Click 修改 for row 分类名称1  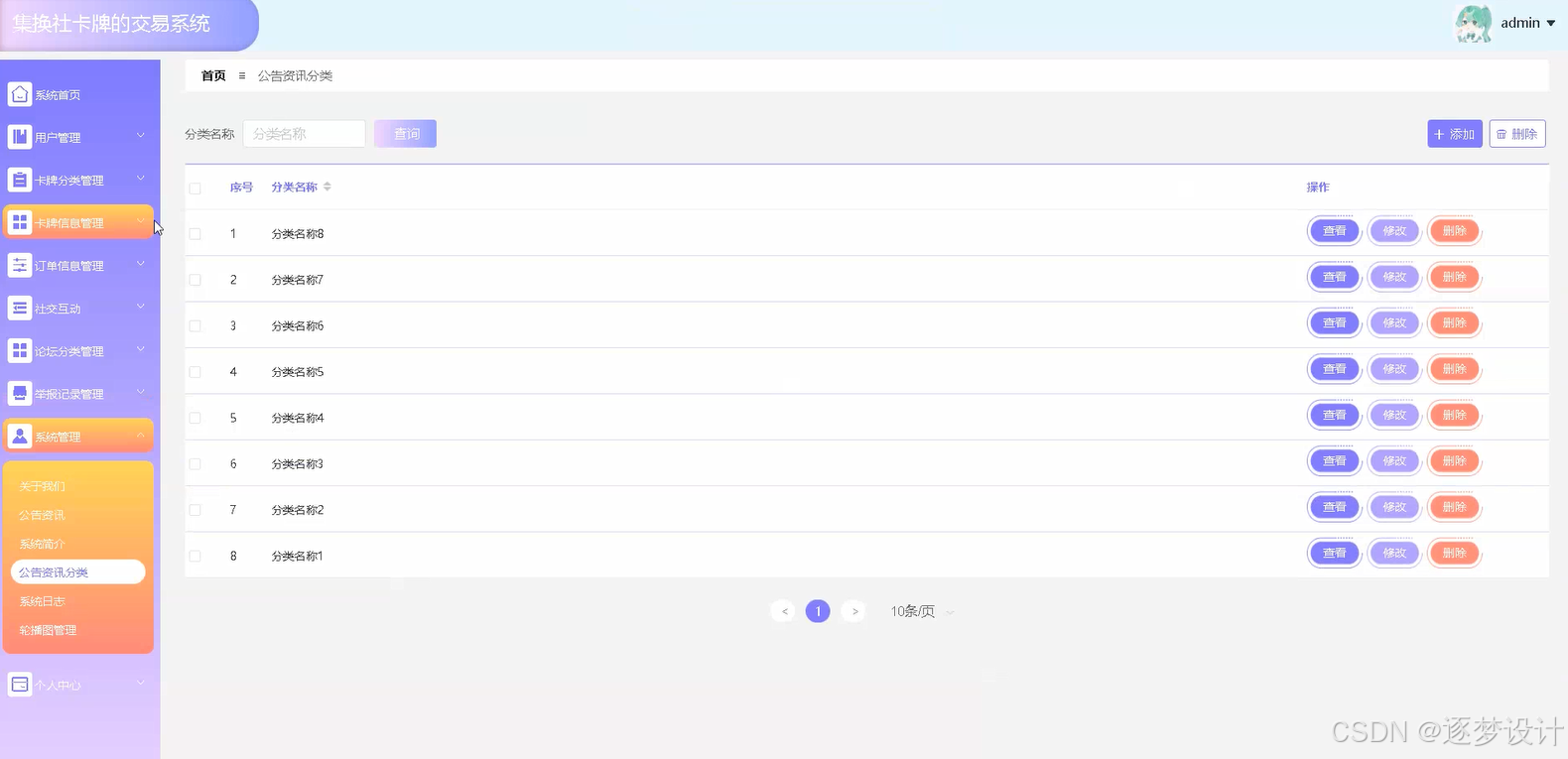1394,554
